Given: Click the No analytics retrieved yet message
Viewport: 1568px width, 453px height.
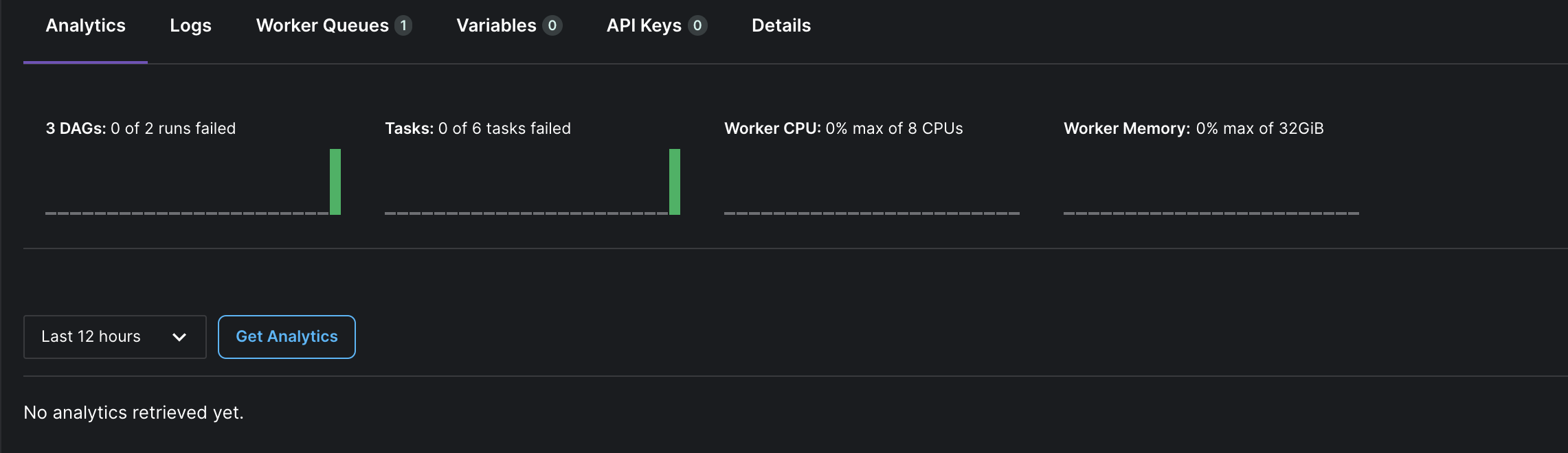Looking at the screenshot, I should (133, 413).
